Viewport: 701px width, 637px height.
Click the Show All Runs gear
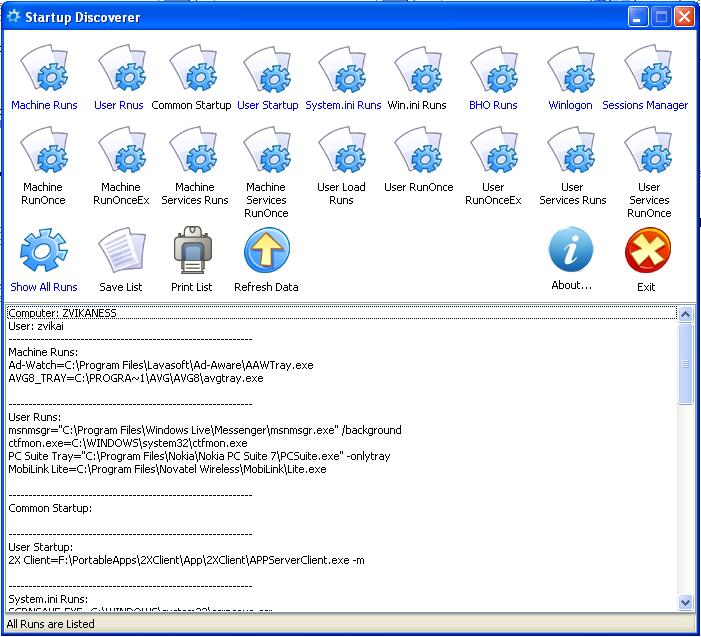tap(44, 250)
